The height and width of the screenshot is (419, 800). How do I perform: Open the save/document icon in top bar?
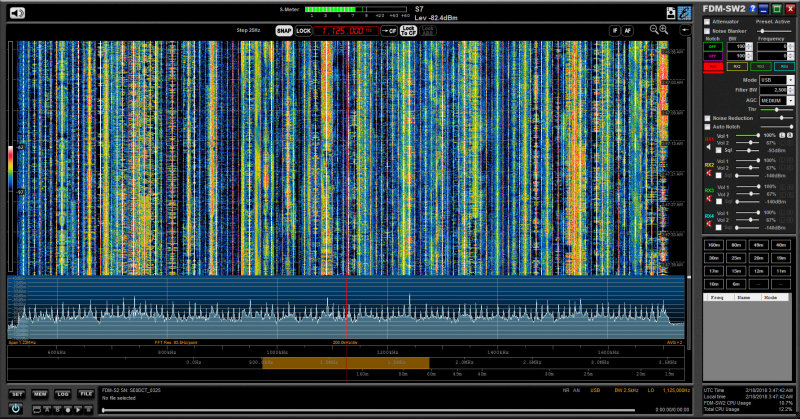(x=671, y=13)
